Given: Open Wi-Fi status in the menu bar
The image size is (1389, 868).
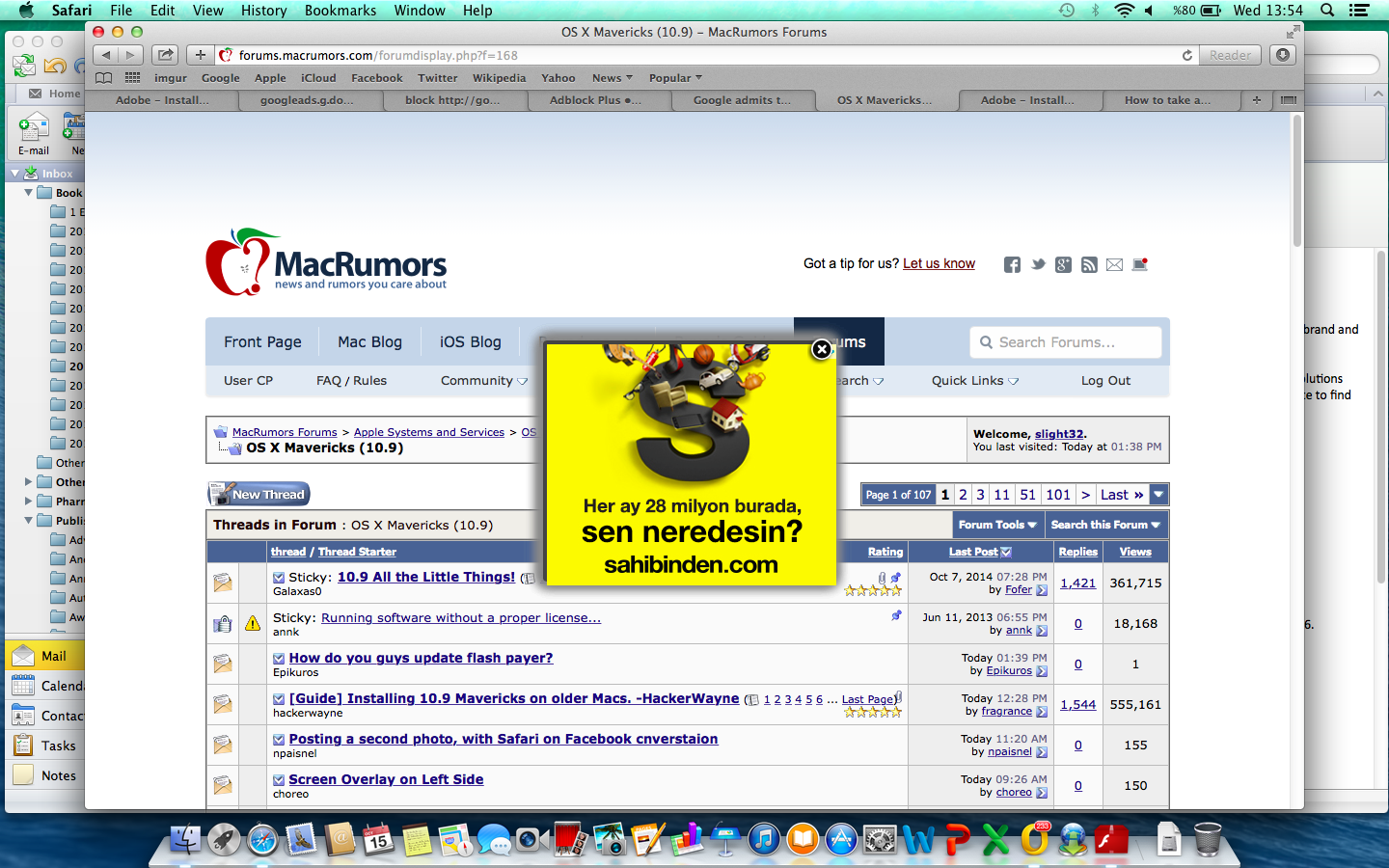Looking at the screenshot, I should (1124, 11).
